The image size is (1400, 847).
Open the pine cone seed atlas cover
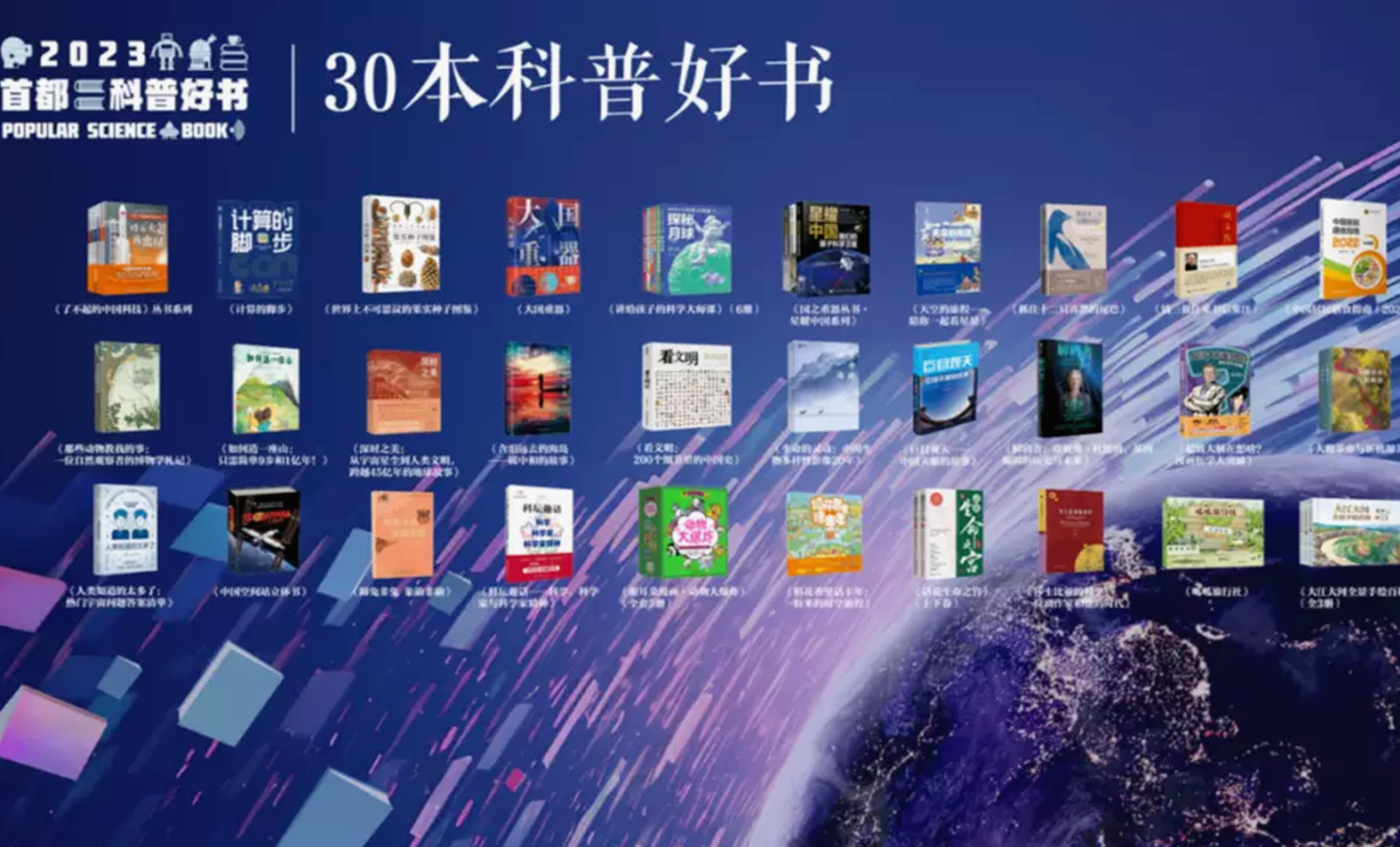[x=402, y=246]
